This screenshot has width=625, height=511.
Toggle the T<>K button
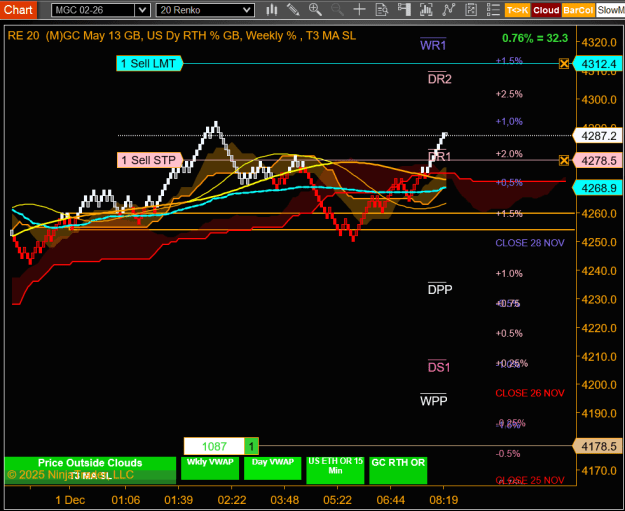tap(517, 10)
